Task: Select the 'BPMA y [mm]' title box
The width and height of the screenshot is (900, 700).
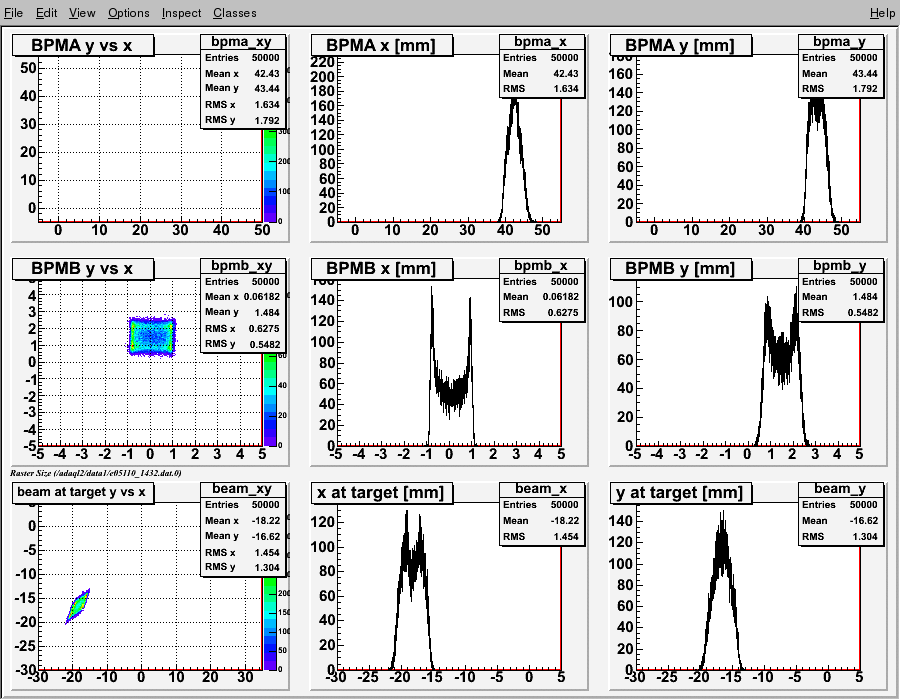Action: [x=680, y=45]
